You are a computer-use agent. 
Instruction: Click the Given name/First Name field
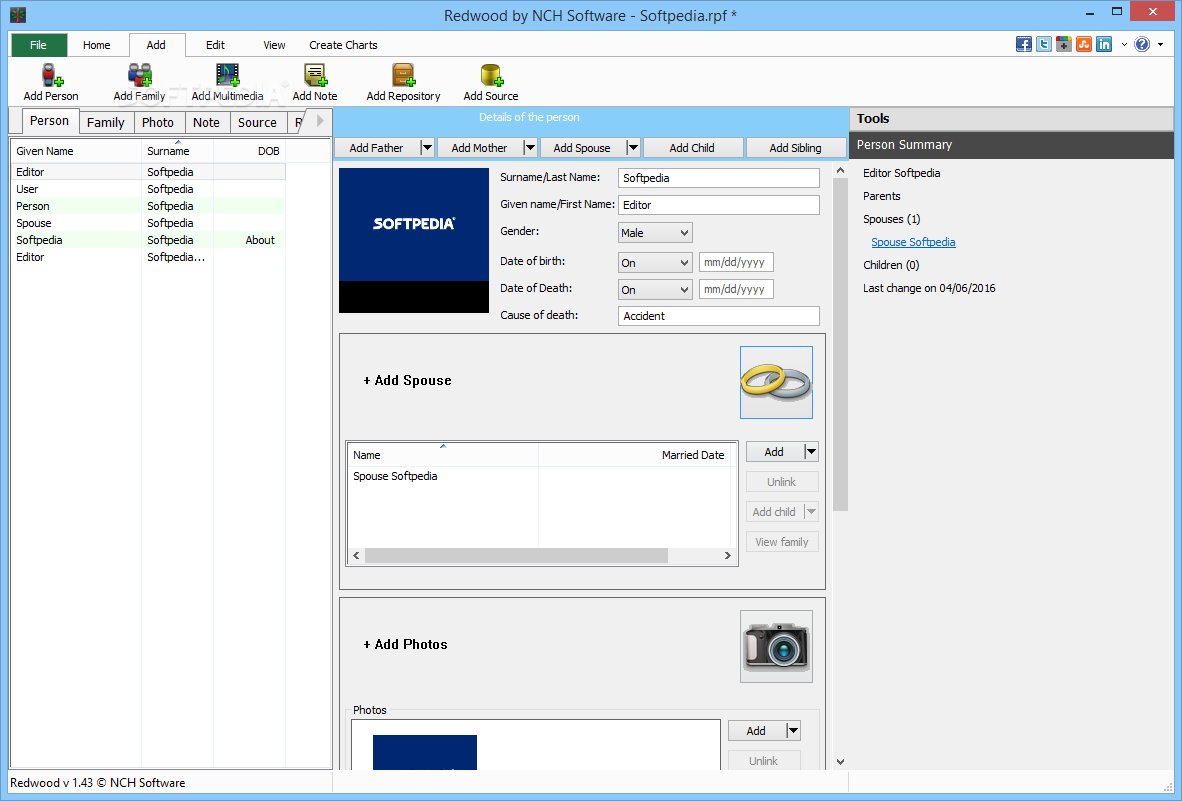pos(718,205)
